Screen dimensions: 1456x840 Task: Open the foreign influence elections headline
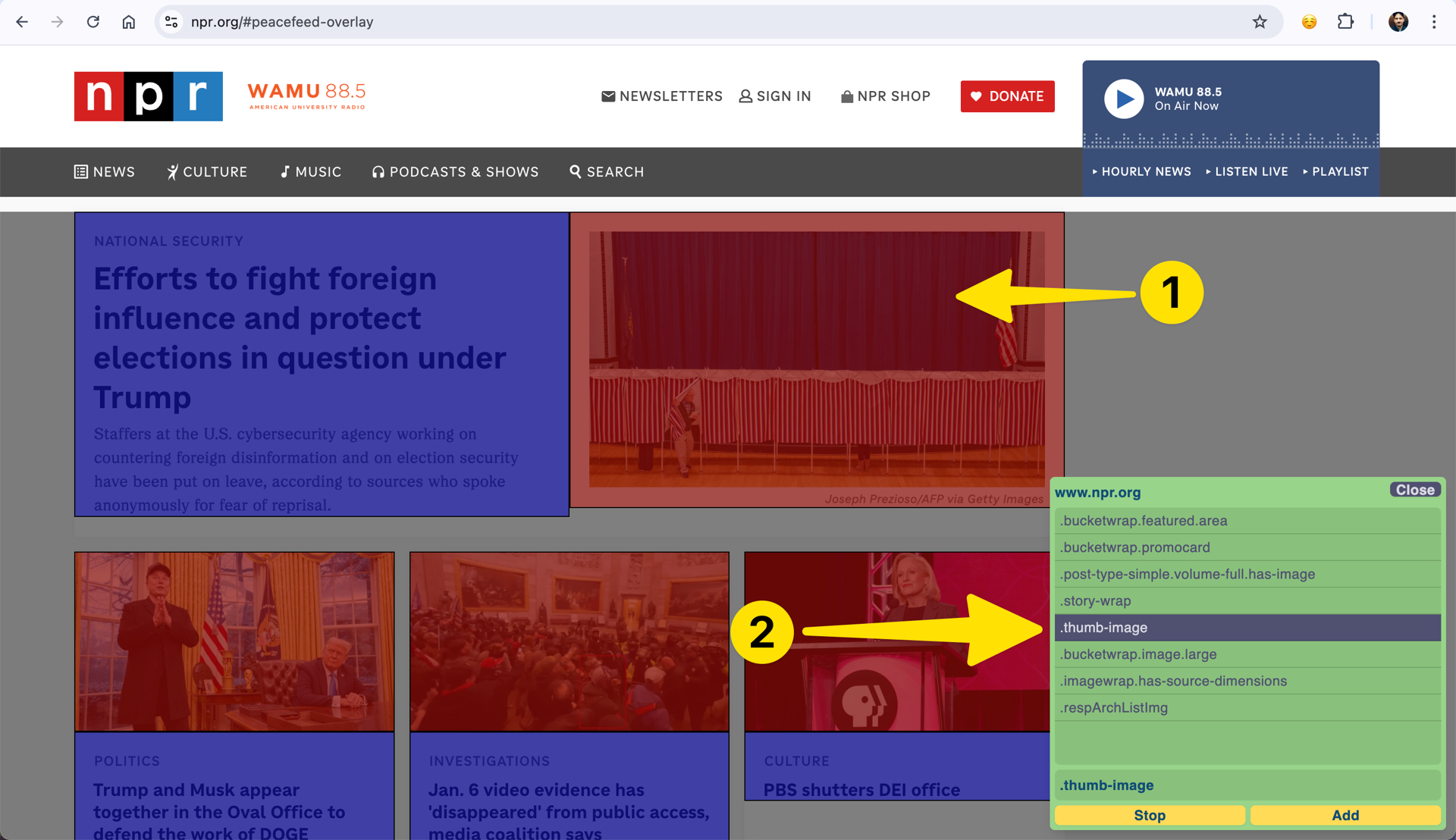coord(300,337)
